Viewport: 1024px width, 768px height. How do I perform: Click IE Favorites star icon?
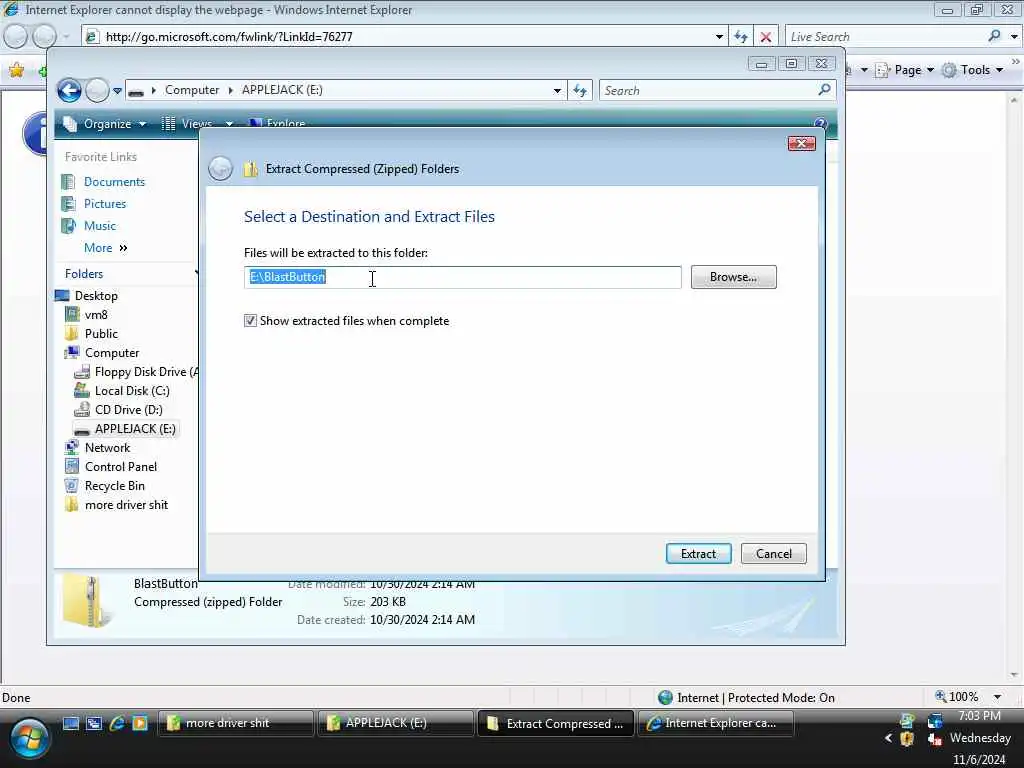coord(16,70)
